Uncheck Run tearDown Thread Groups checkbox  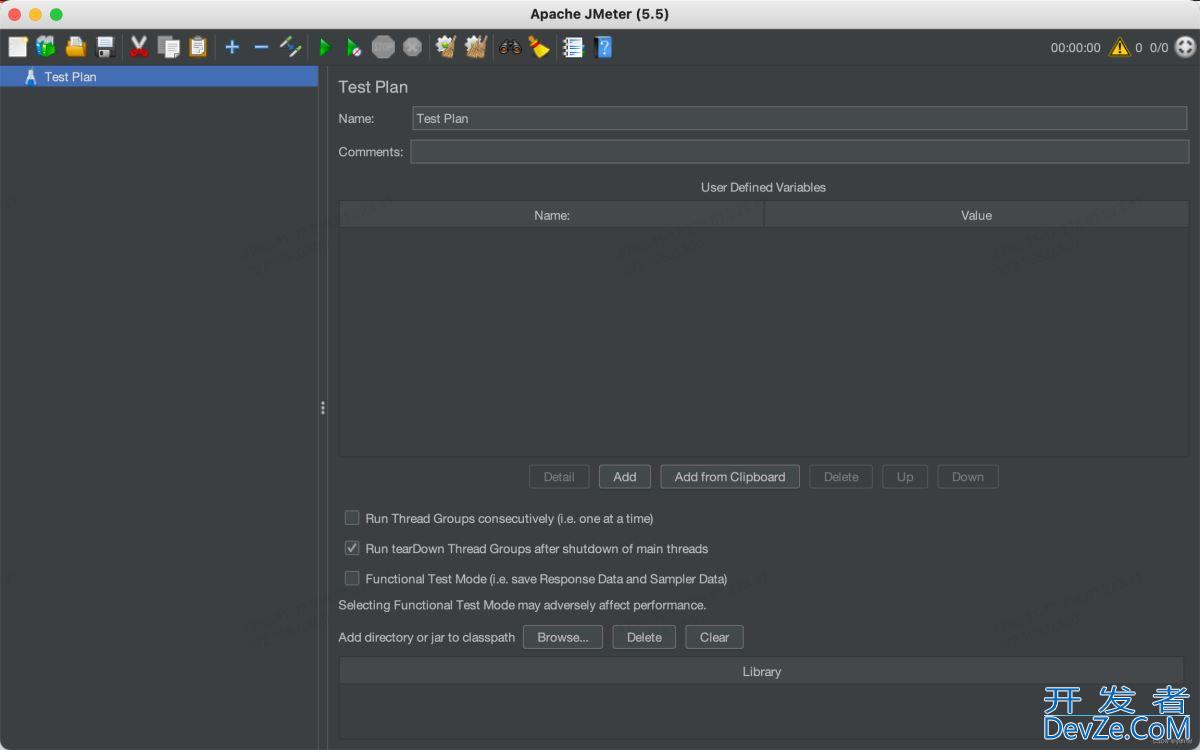pyautogui.click(x=352, y=548)
